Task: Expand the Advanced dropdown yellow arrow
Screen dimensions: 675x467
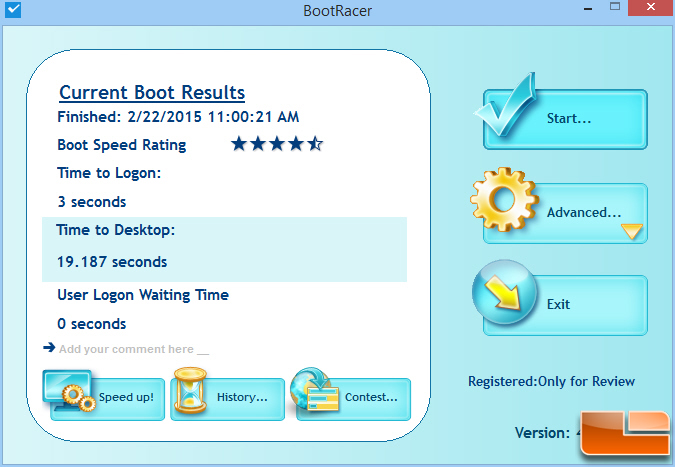Action: (x=632, y=231)
